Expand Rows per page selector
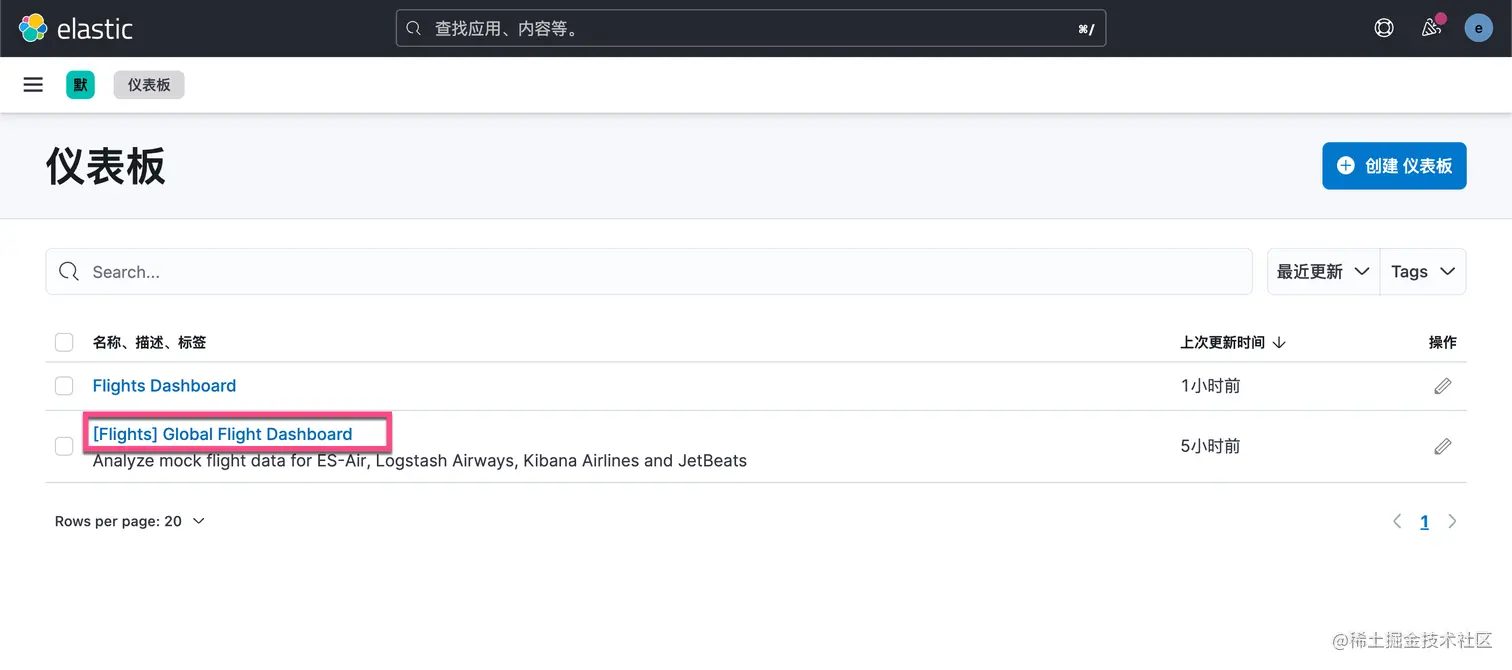This screenshot has height=670, width=1512. tap(130, 521)
